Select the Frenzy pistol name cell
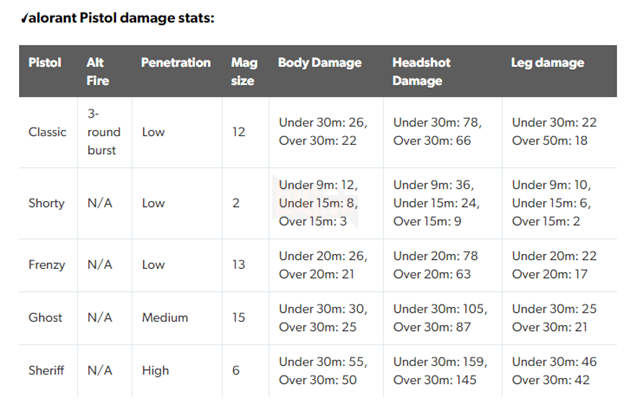Screen dimensions: 630x405 coord(47,265)
